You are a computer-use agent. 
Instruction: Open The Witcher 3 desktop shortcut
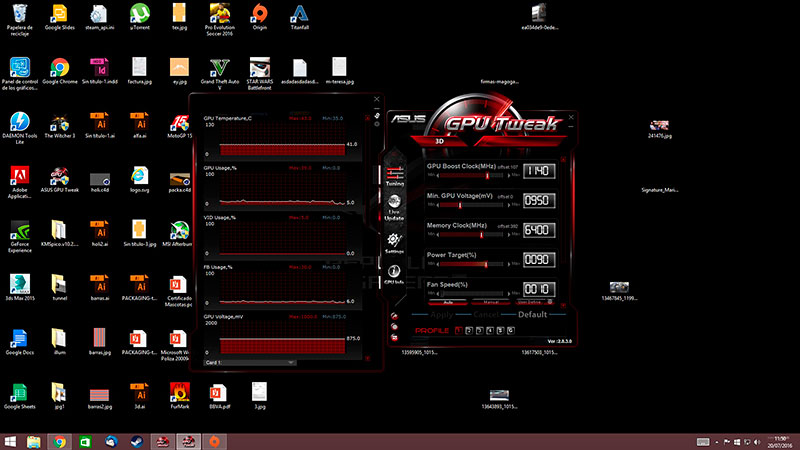click(x=59, y=123)
